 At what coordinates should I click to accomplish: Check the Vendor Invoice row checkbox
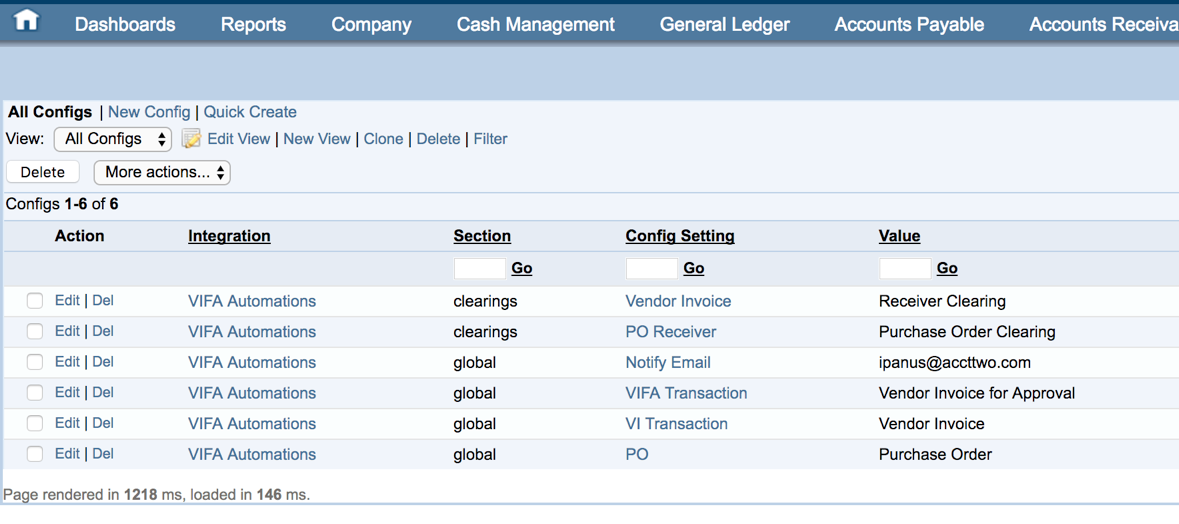pos(35,301)
